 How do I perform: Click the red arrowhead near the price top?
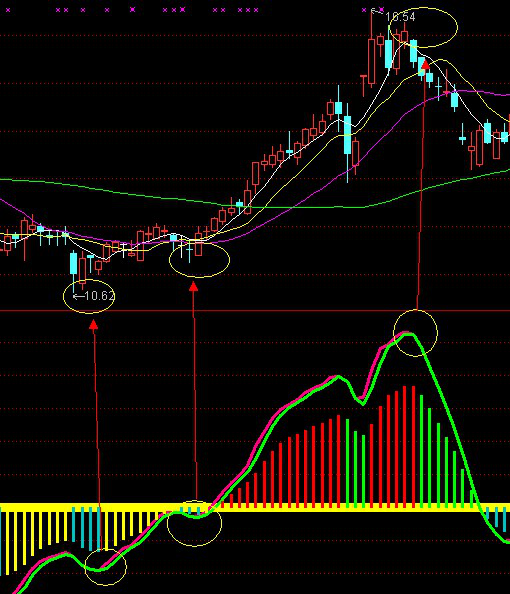pos(426,65)
